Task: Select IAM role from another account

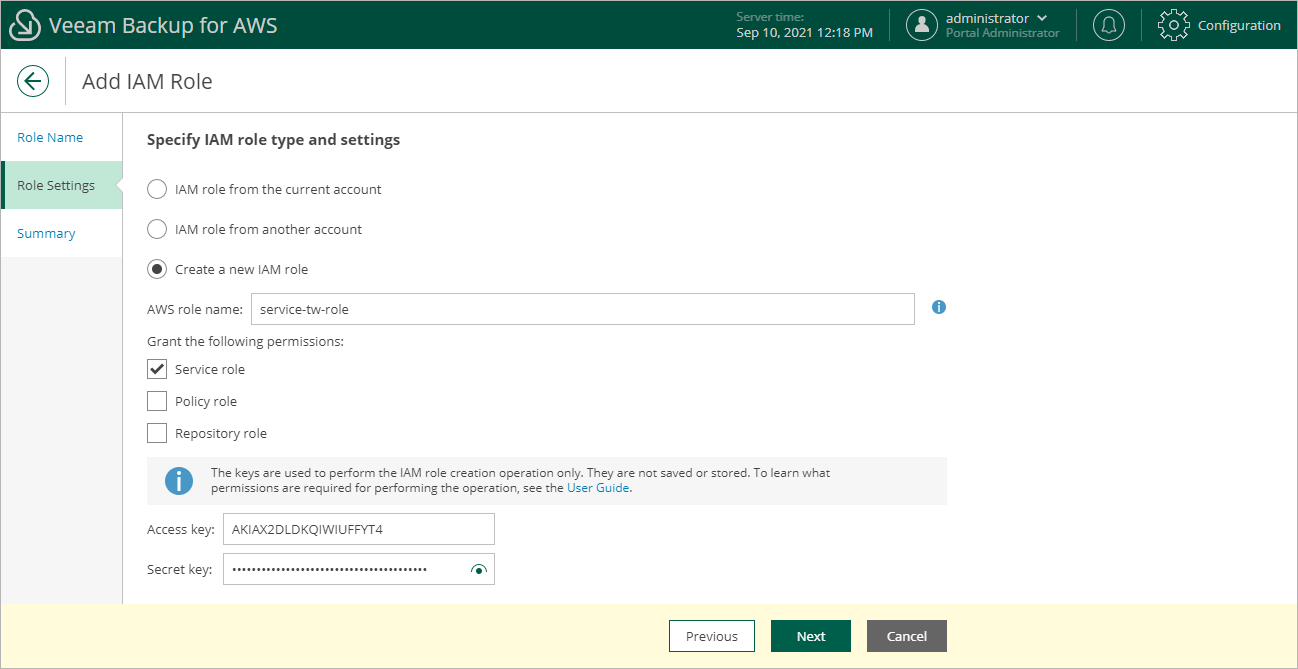Action: pos(157,229)
